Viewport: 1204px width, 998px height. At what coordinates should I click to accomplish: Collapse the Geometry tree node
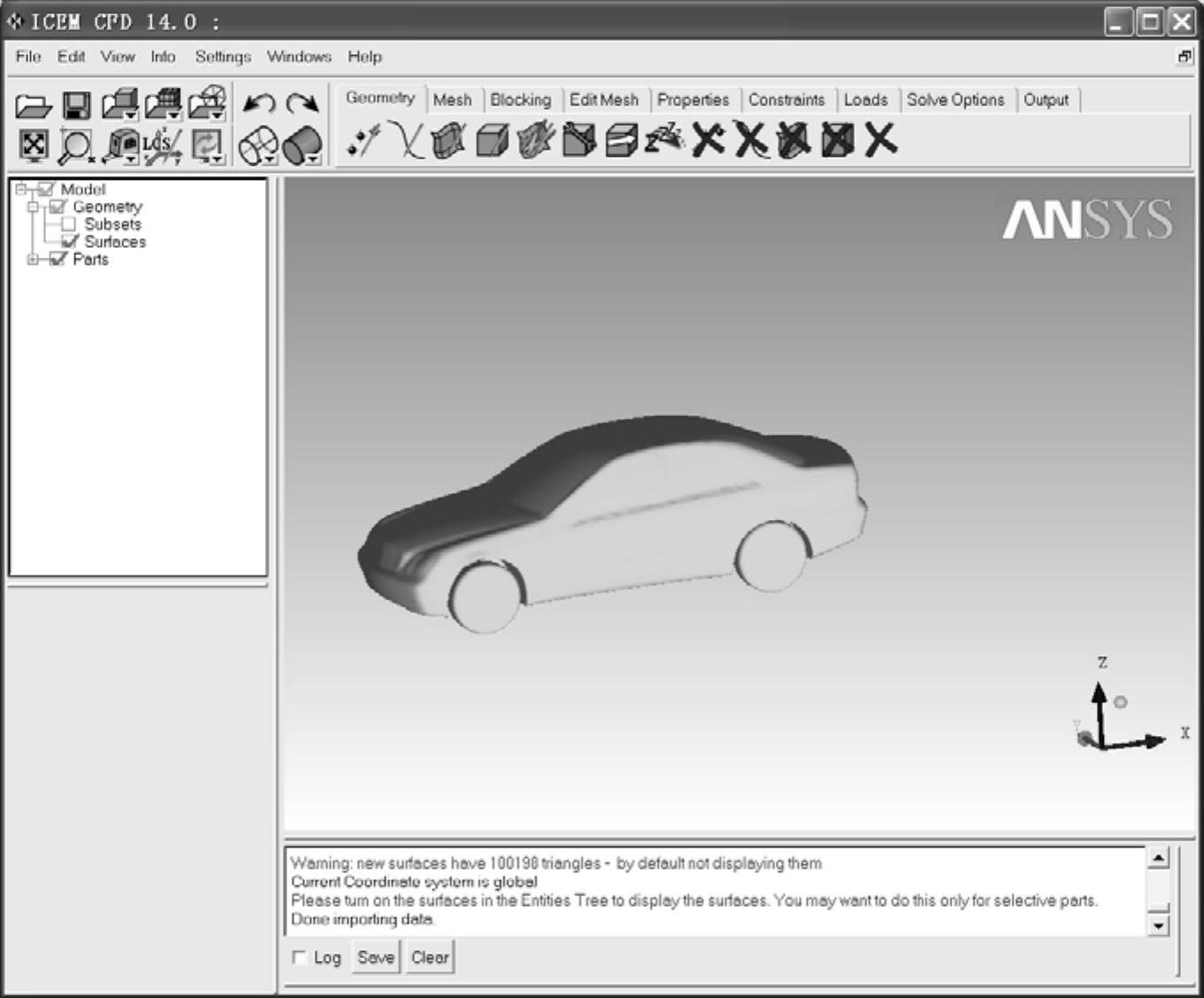(33, 207)
